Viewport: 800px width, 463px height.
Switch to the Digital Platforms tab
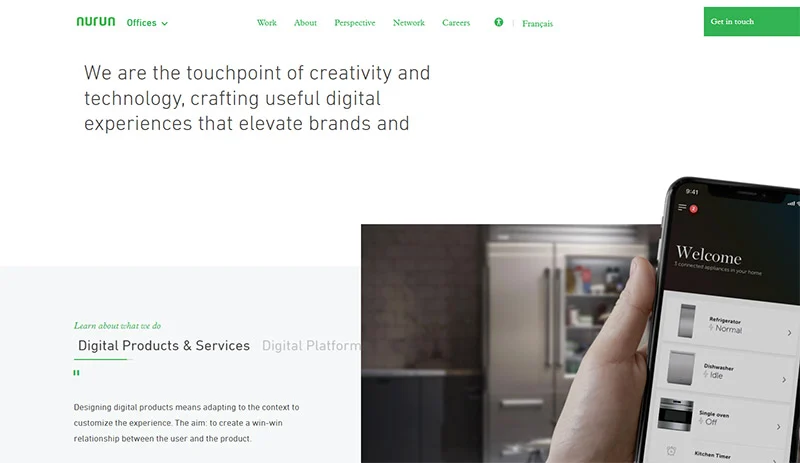(x=311, y=346)
